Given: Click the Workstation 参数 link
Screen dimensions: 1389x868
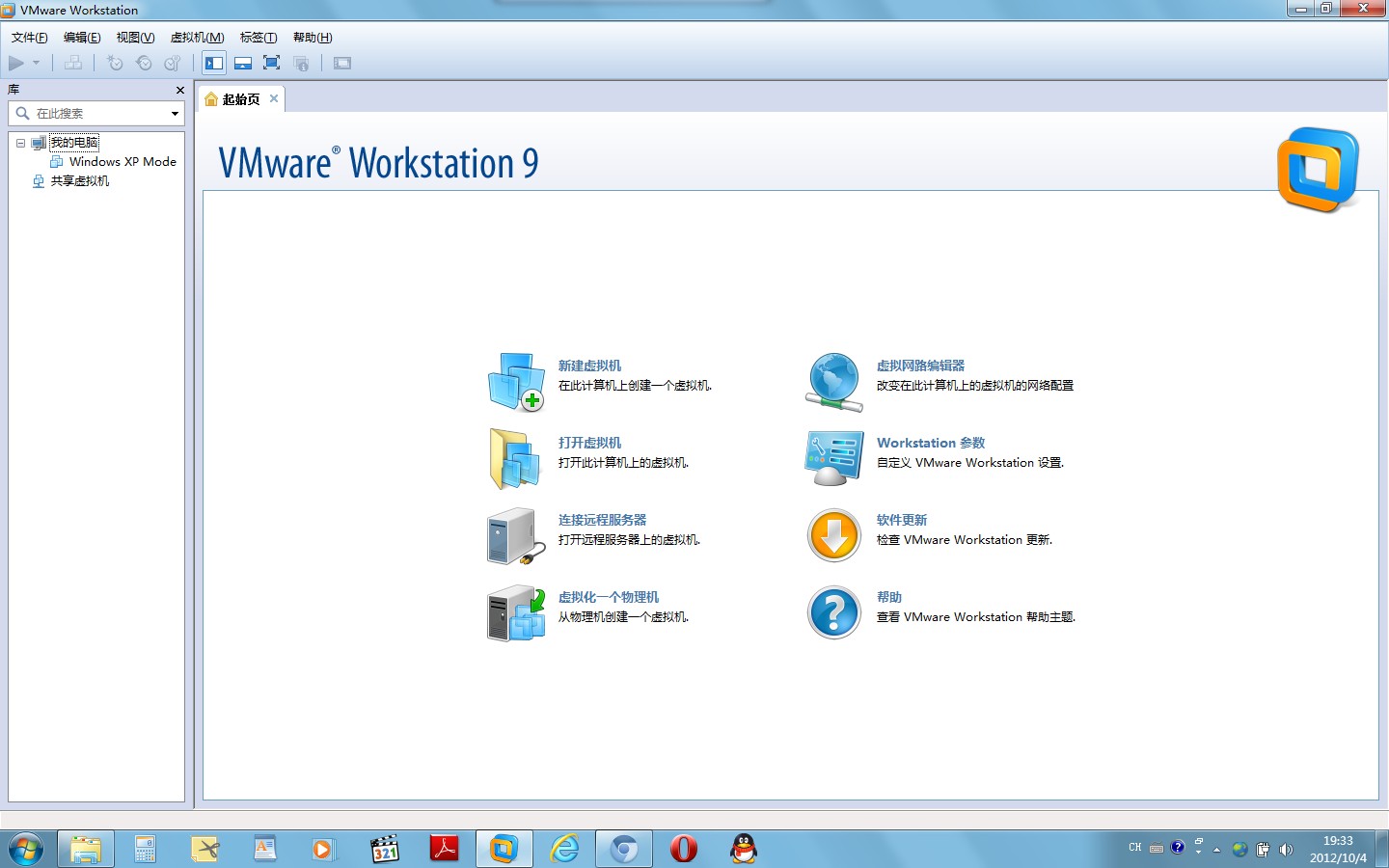Looking at the screenshot, I should 931,443.
